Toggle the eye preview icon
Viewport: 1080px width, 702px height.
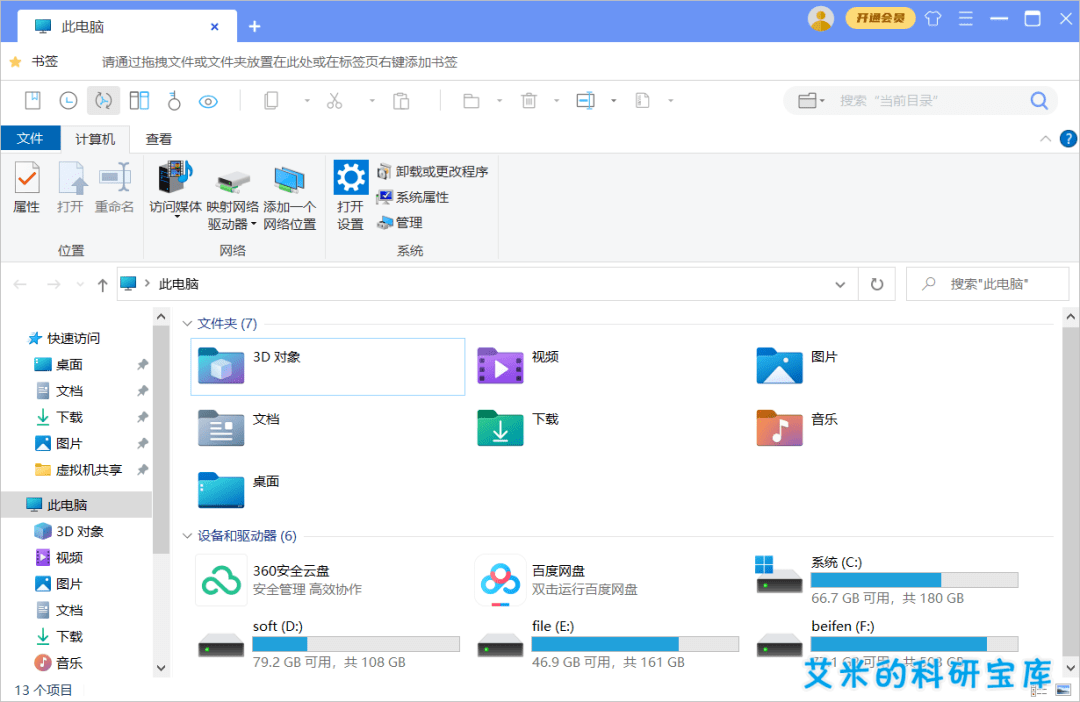click(208, 101)
